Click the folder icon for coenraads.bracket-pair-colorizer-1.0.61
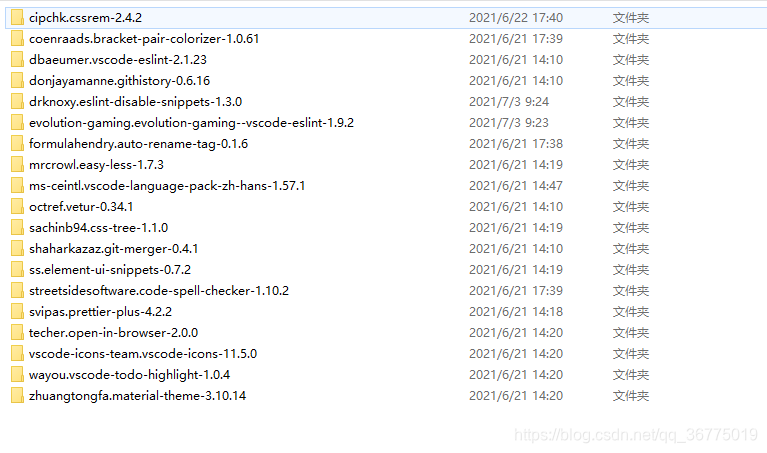767x453 pixels. point(17,39)
